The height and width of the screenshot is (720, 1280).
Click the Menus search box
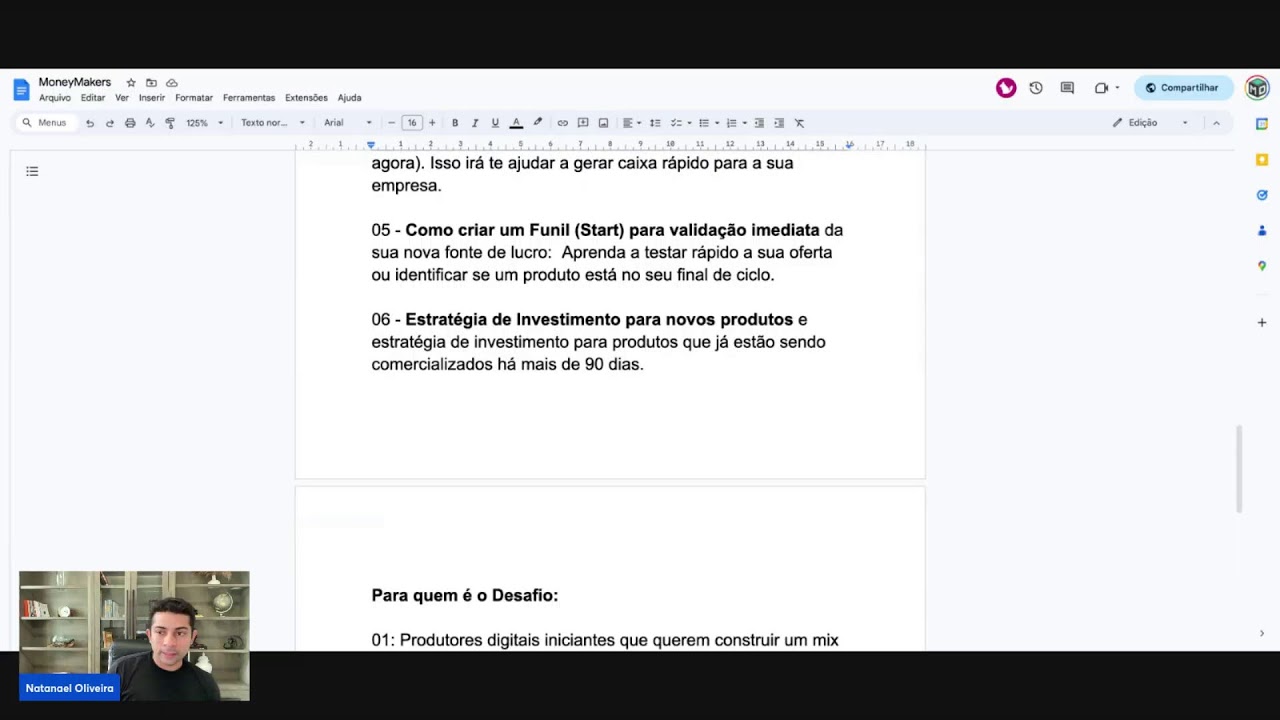pyautogui.click(x=45, y=123)
